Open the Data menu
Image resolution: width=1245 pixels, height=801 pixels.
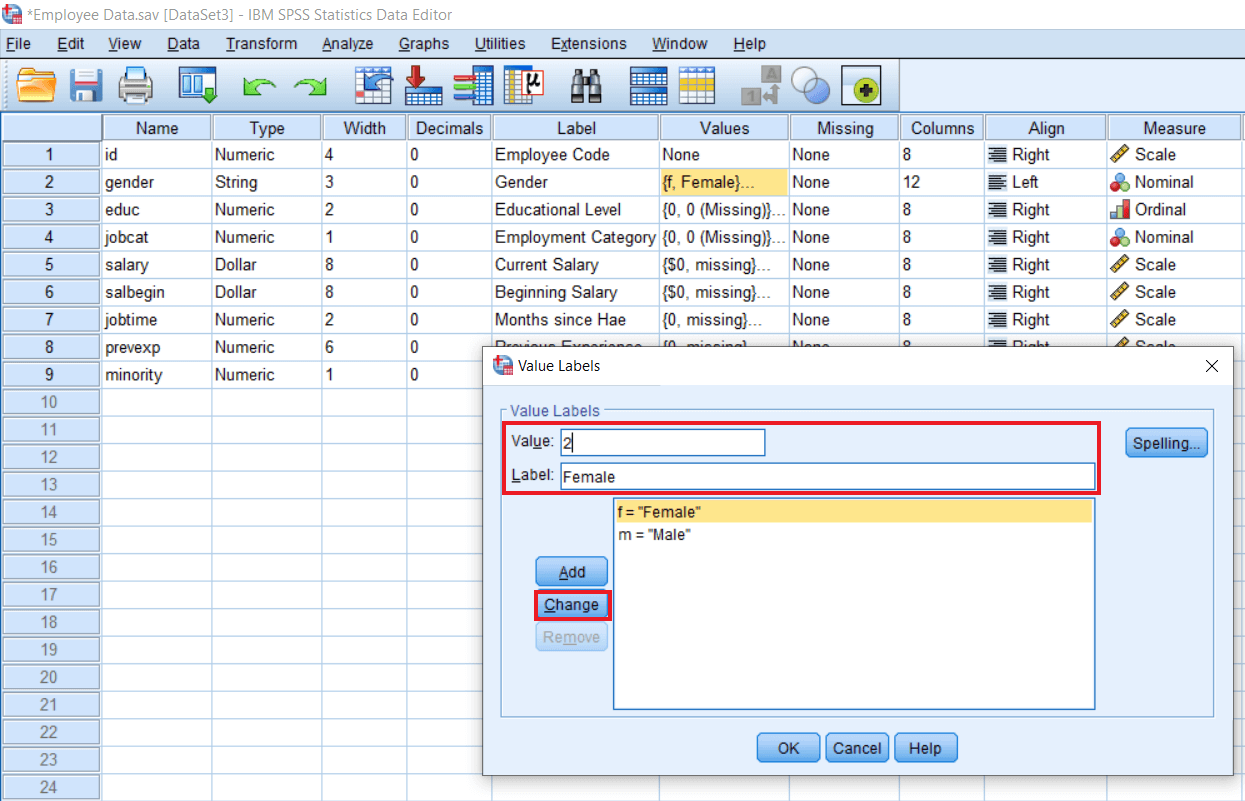pos(183,44)
